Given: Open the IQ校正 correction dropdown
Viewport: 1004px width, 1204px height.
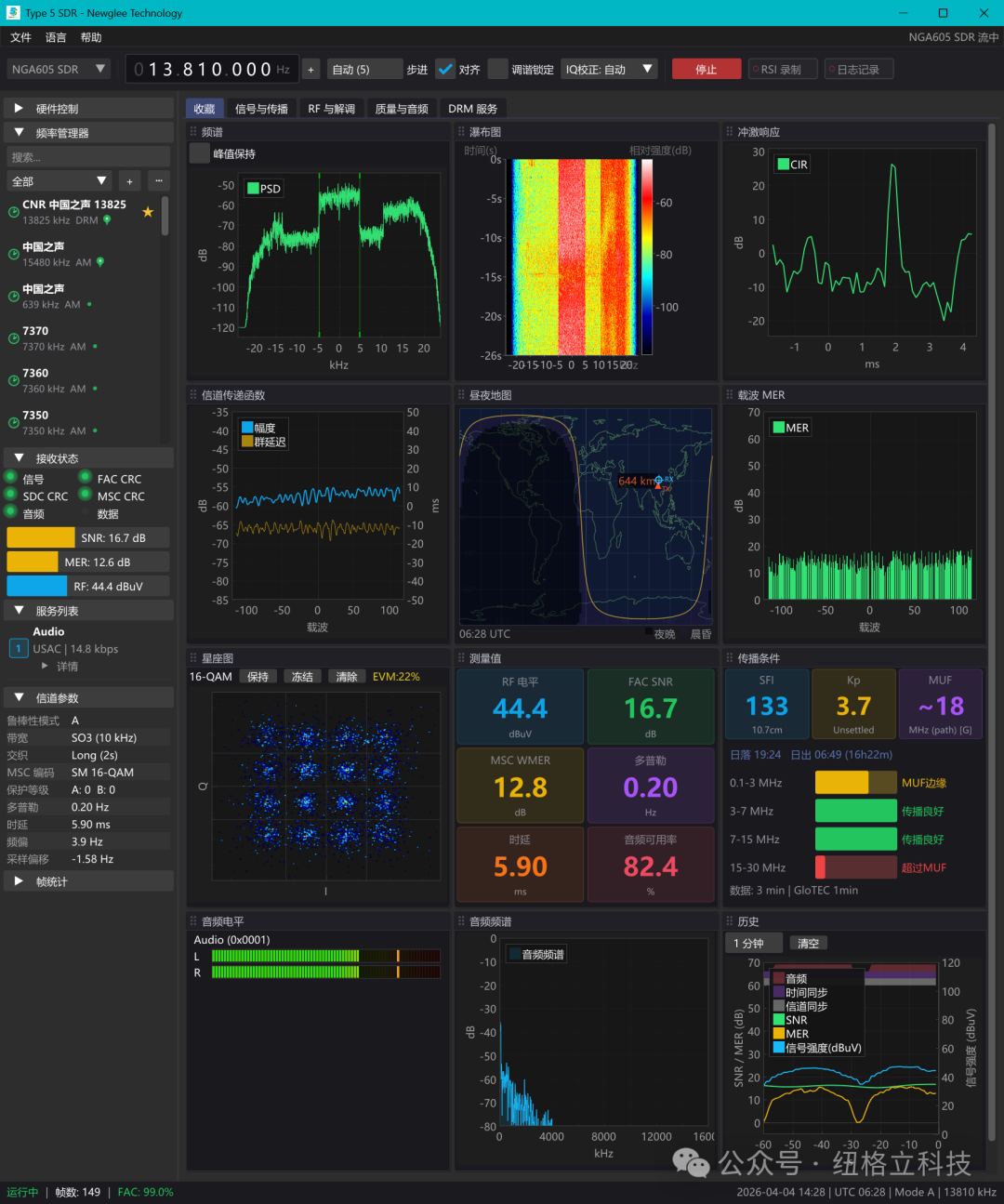Looking at the screenshot, I should 609,70.
